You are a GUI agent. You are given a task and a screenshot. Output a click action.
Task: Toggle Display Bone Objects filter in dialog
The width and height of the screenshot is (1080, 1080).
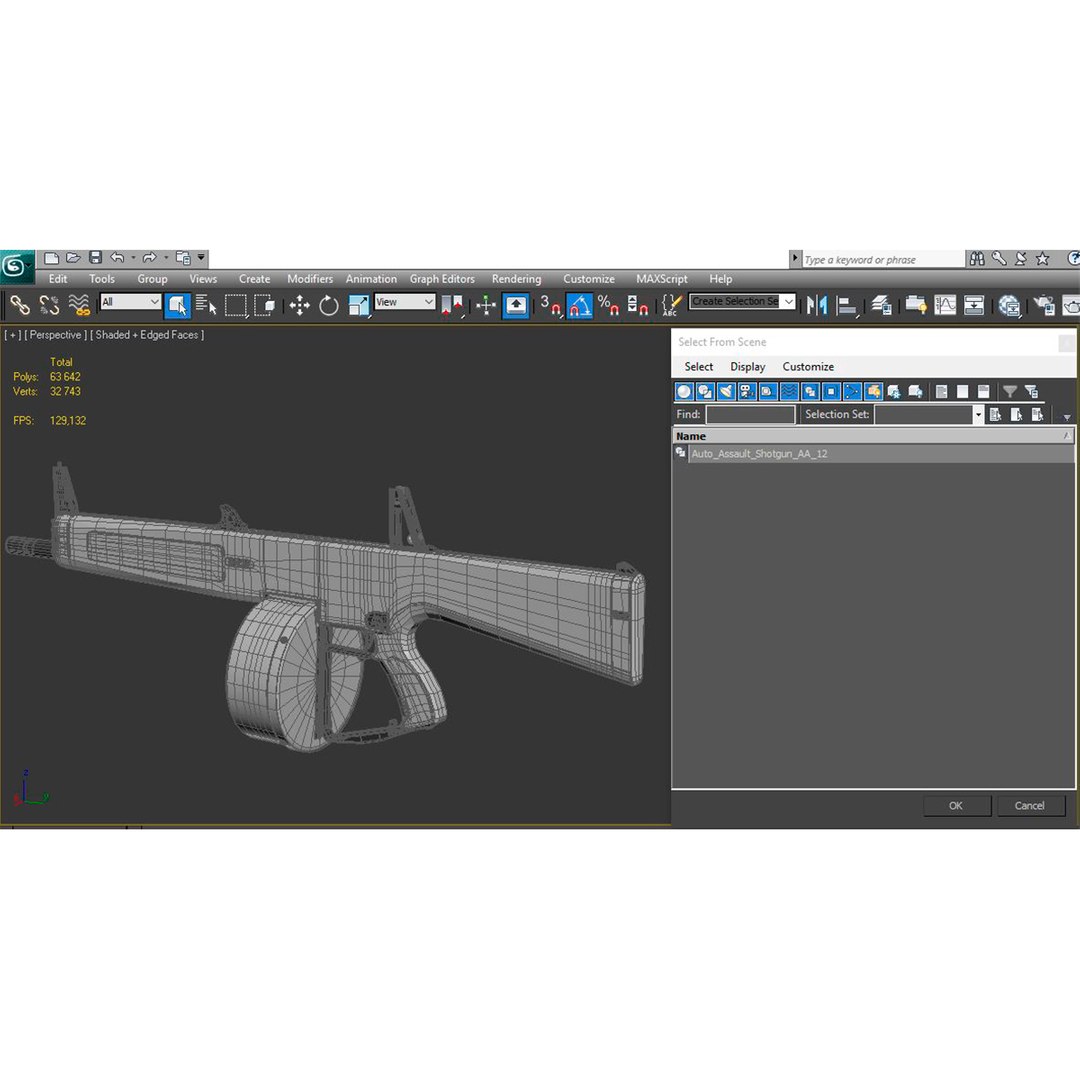pyautogui.click(x=852, y=392)
